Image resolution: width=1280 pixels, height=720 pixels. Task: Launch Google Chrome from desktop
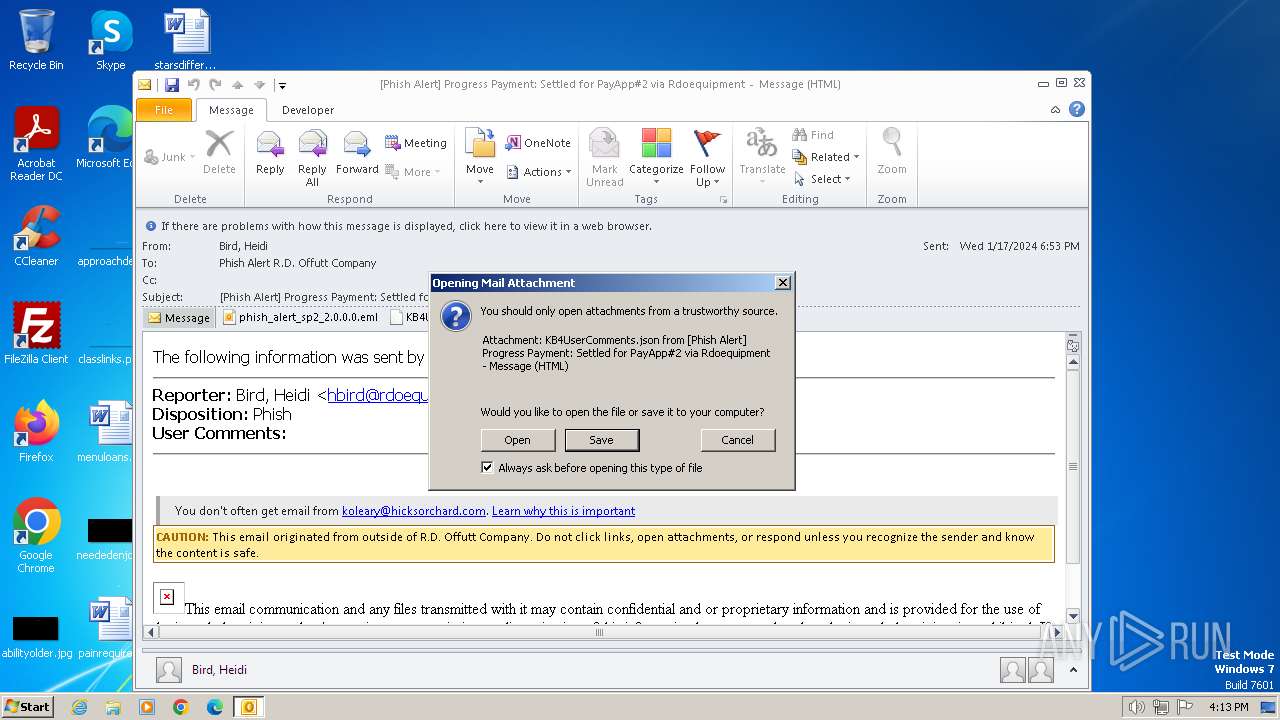[36, 536]
